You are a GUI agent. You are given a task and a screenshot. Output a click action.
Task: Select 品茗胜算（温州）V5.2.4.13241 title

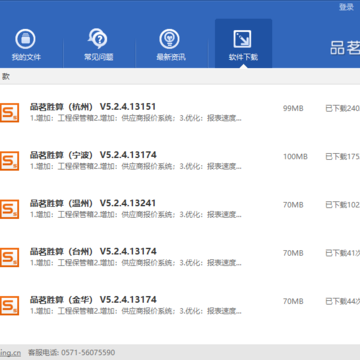click(x=93, y=203)
